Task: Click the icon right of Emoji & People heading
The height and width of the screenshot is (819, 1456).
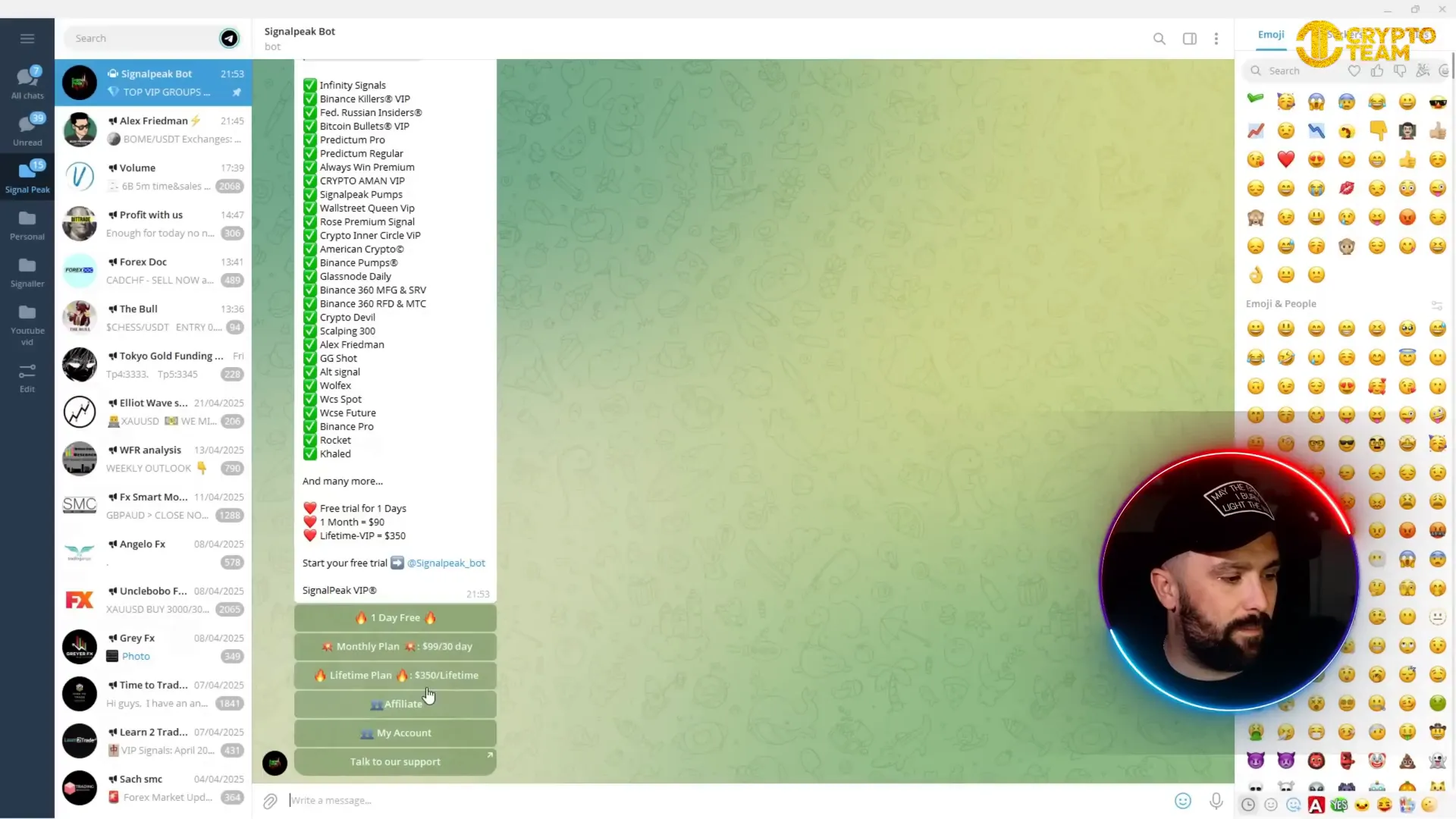Action: click(x=1436, y=305)
